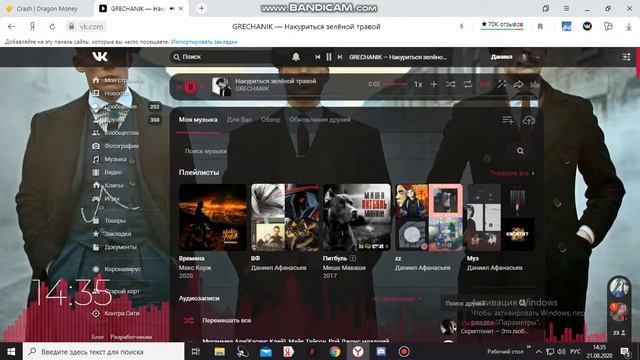This screenshot has width=640, height=360.
Task: Open the settings sliders icon at top right
Action: tap(626, 57)
